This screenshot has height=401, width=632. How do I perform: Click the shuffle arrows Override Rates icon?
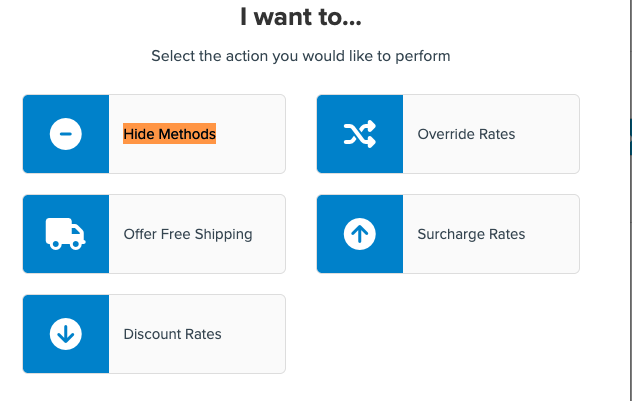[360, 134]
